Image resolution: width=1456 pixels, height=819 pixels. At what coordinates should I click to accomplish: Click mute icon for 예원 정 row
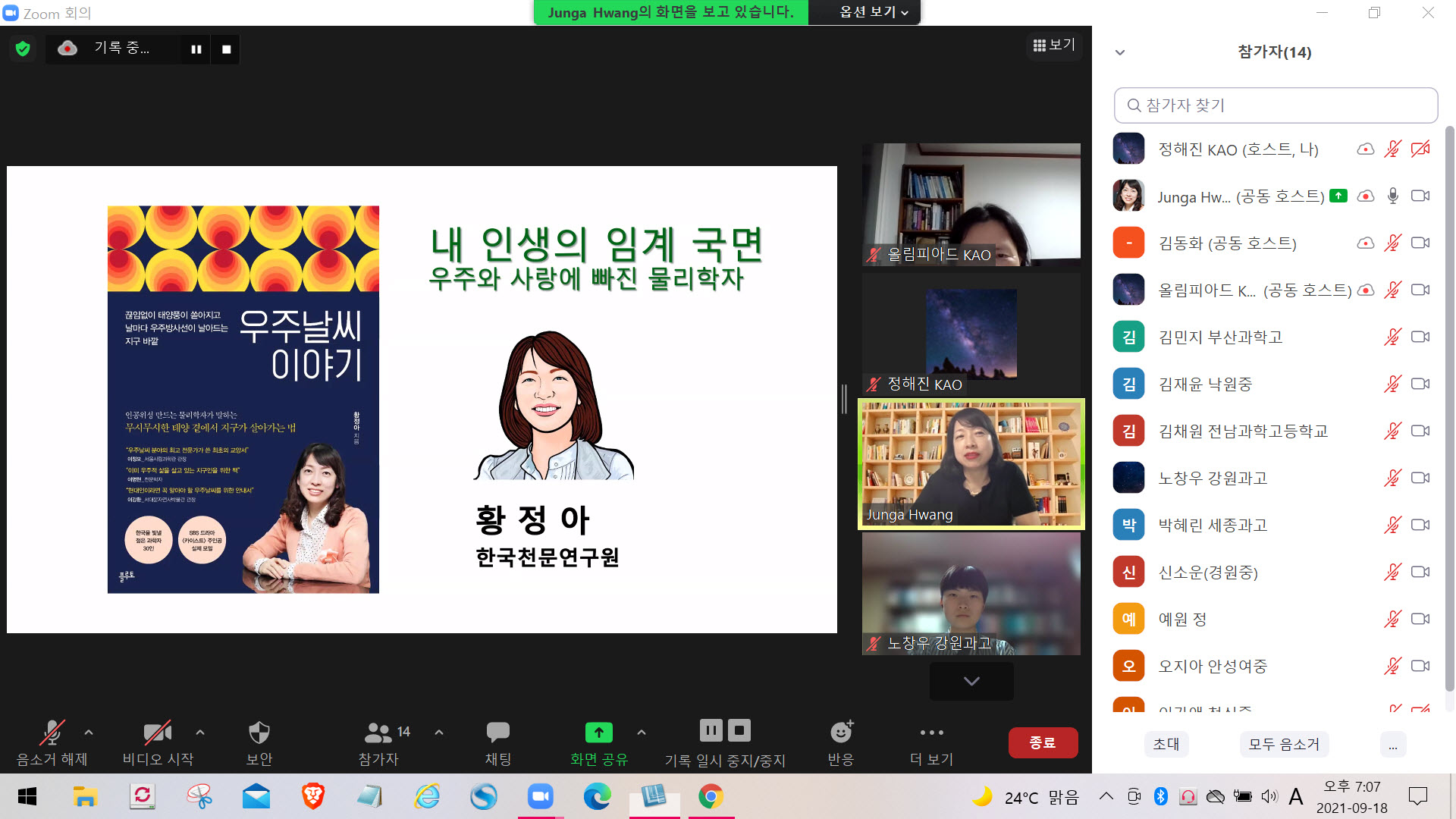(x=1393, y=619)
